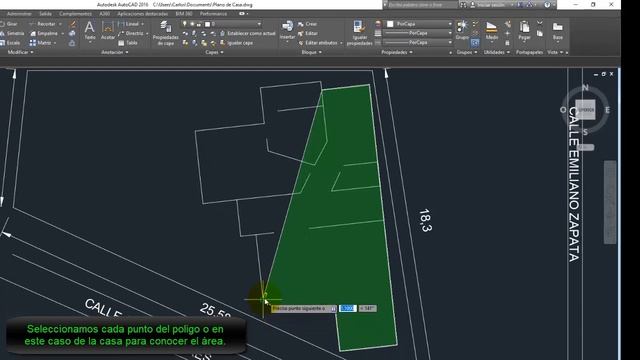The width and height of the screenshot is (640, 360).
Task: Click Igualar propiedades tool
Action: pos(360,33)
